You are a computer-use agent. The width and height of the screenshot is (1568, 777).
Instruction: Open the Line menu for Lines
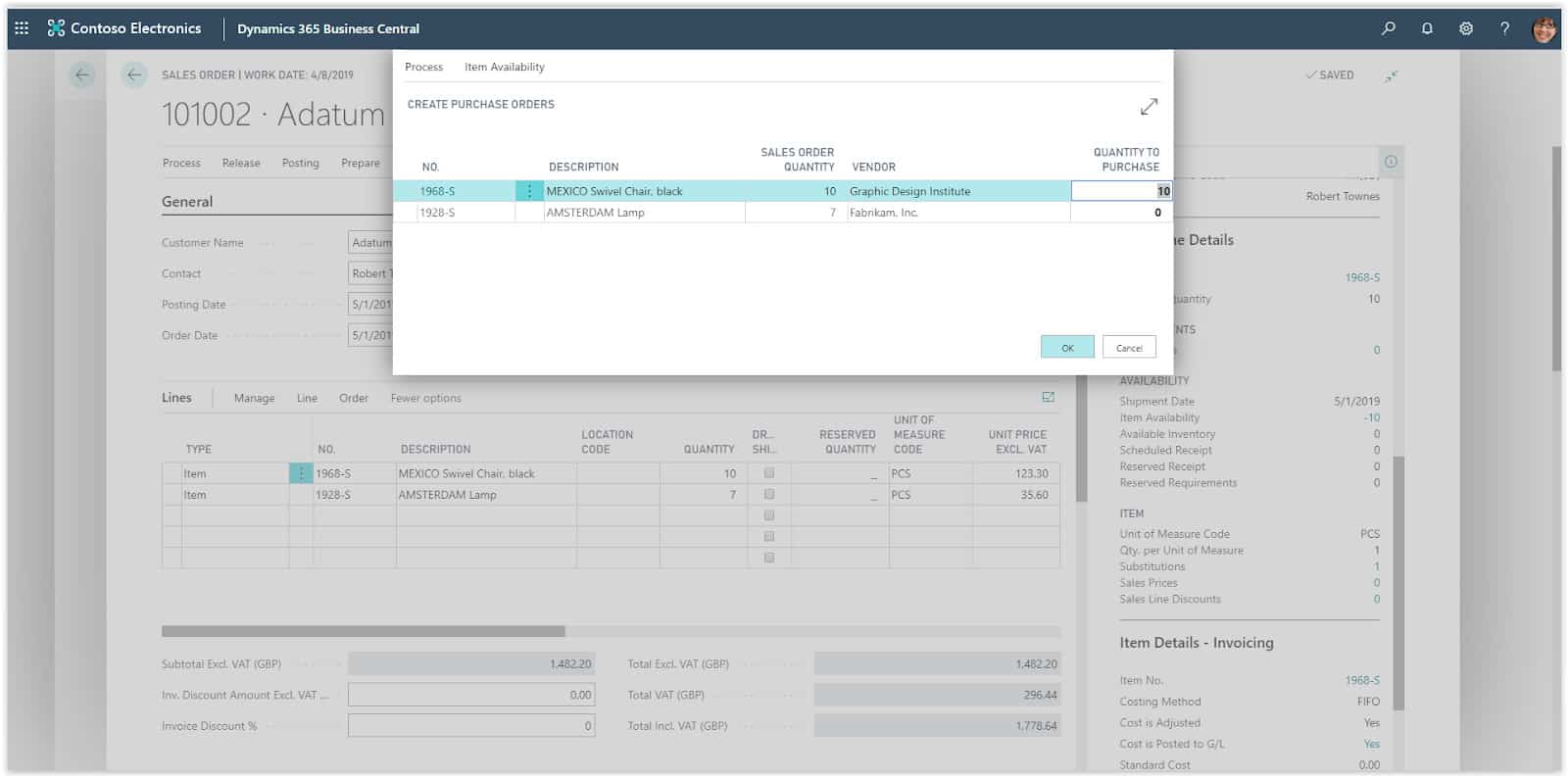(307, 398)
